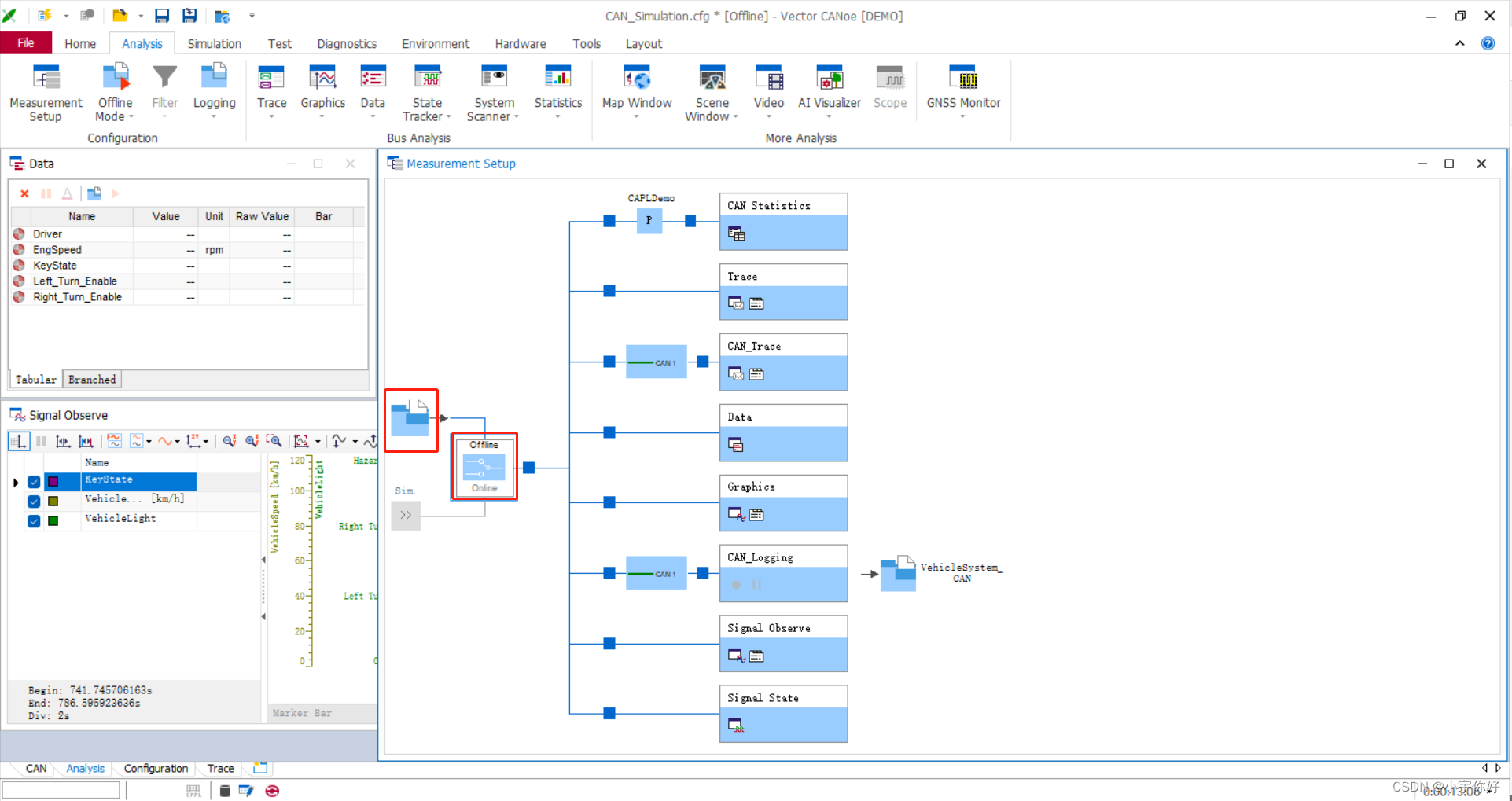Click the VehicleSystem_CAN logging file icon
1512x801 pixels.
pyautogui.click(x=898, y=574)
